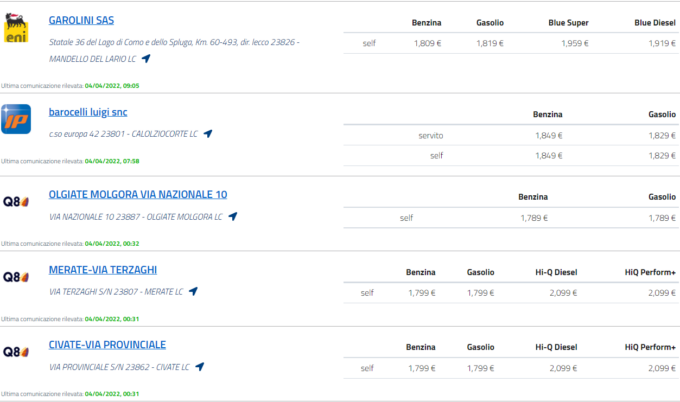Open the MERATE-VIA TERZAGHI station link
The height and width of the screenshot is (402, 680).
click(x=103, y=270)
